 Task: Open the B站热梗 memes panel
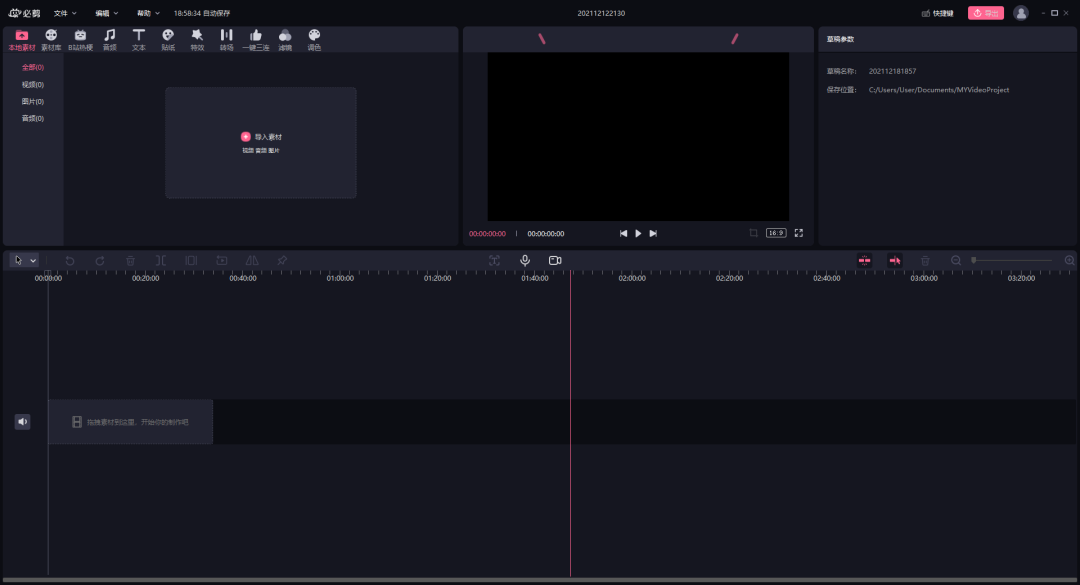pyautogui.click(x=81, y=40)
